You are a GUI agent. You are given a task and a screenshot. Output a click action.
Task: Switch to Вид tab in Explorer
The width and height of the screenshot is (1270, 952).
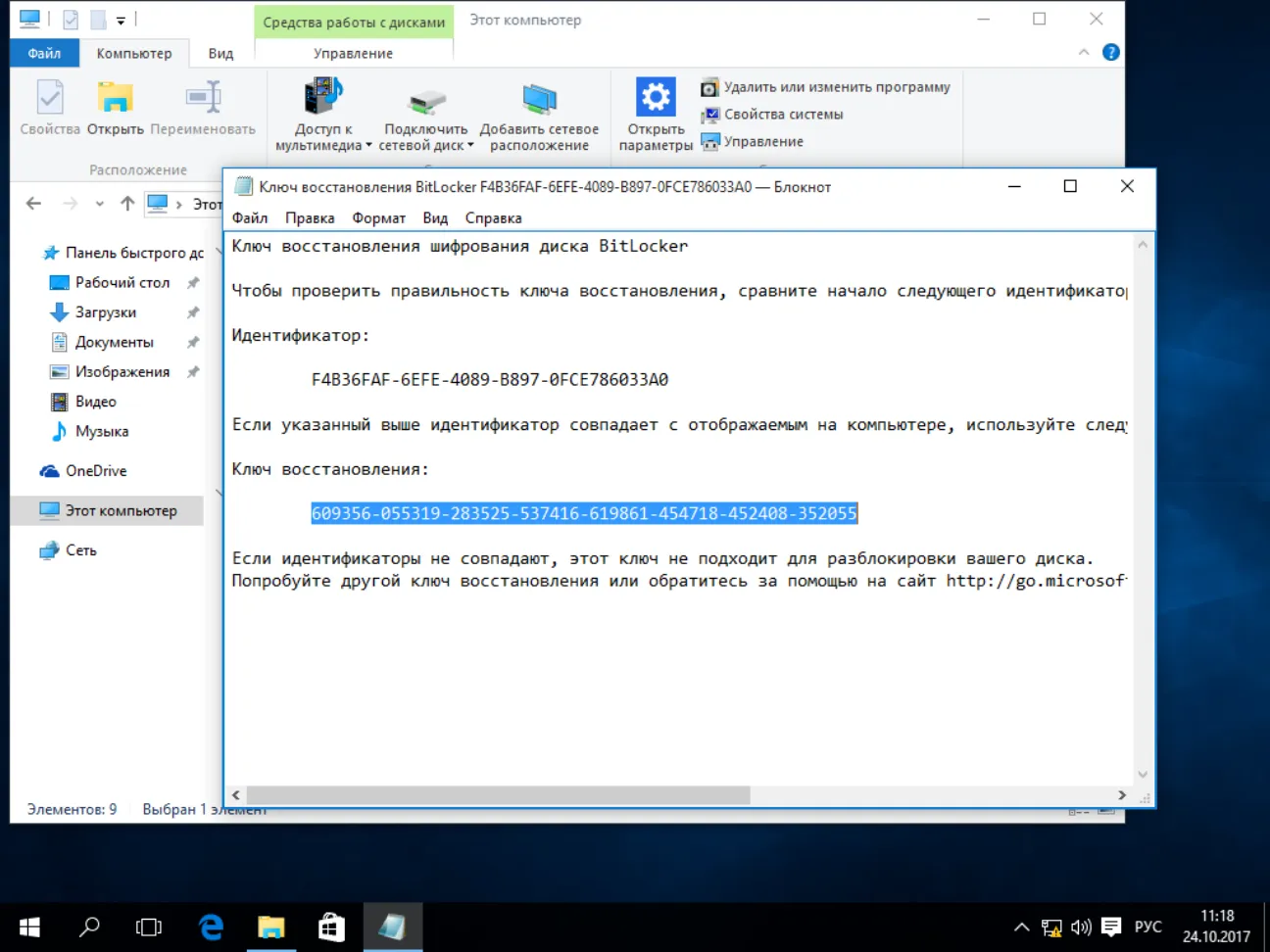click(220, 53)
